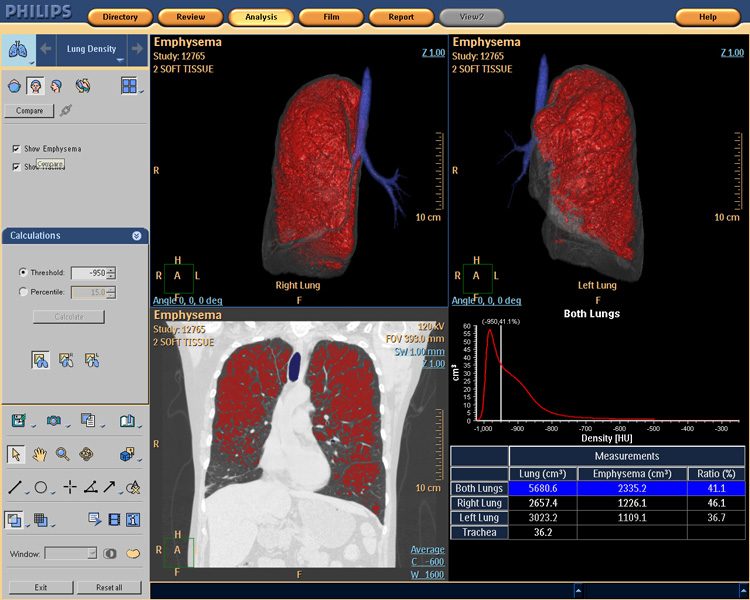
Task: Select the side profile orientation icon
Action: (56, 86)
